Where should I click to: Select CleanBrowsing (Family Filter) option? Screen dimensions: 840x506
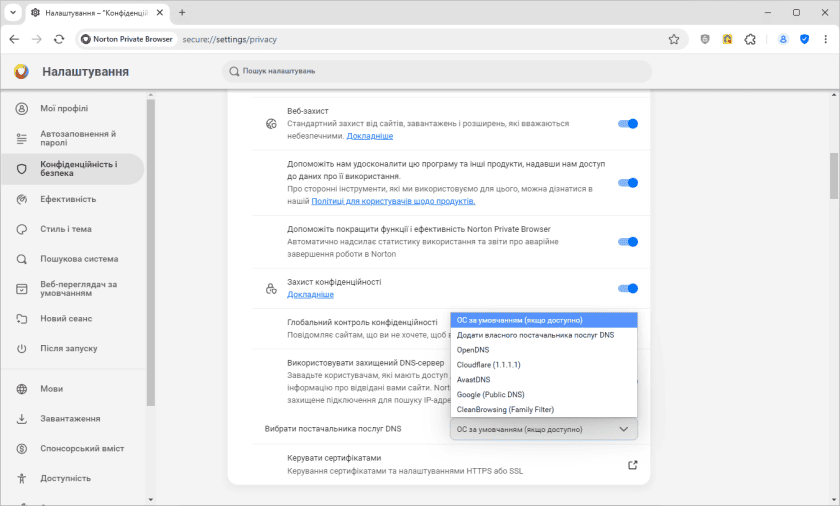tap(544, 410)
